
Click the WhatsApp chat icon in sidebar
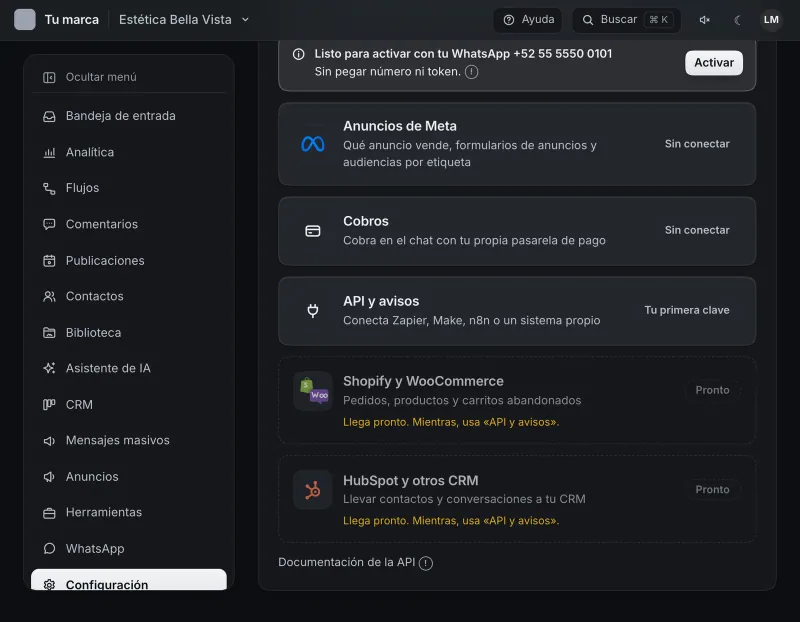point(49,549)
